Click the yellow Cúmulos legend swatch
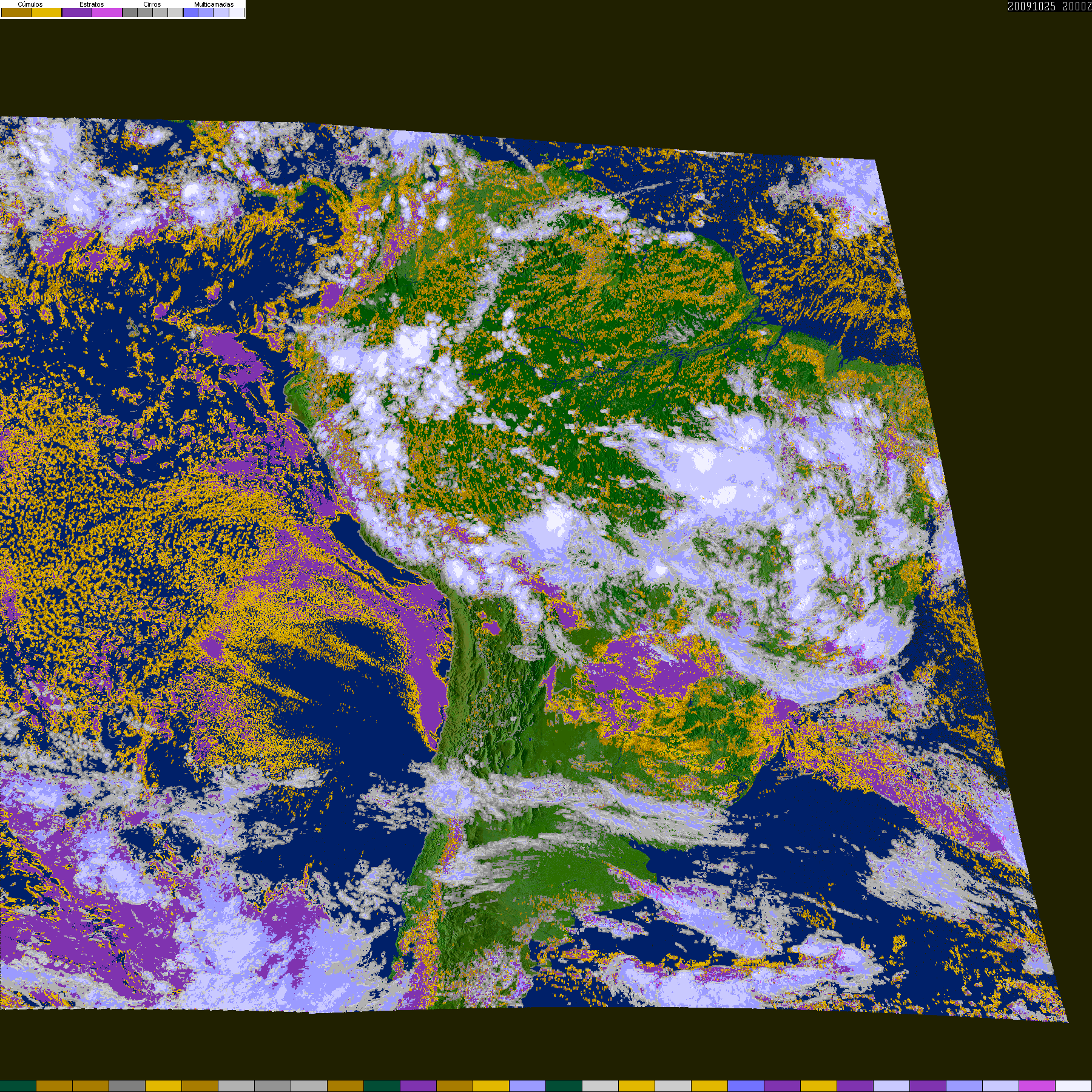The height and width of the screenshot is (1092, 1092). tap(46, 12)
